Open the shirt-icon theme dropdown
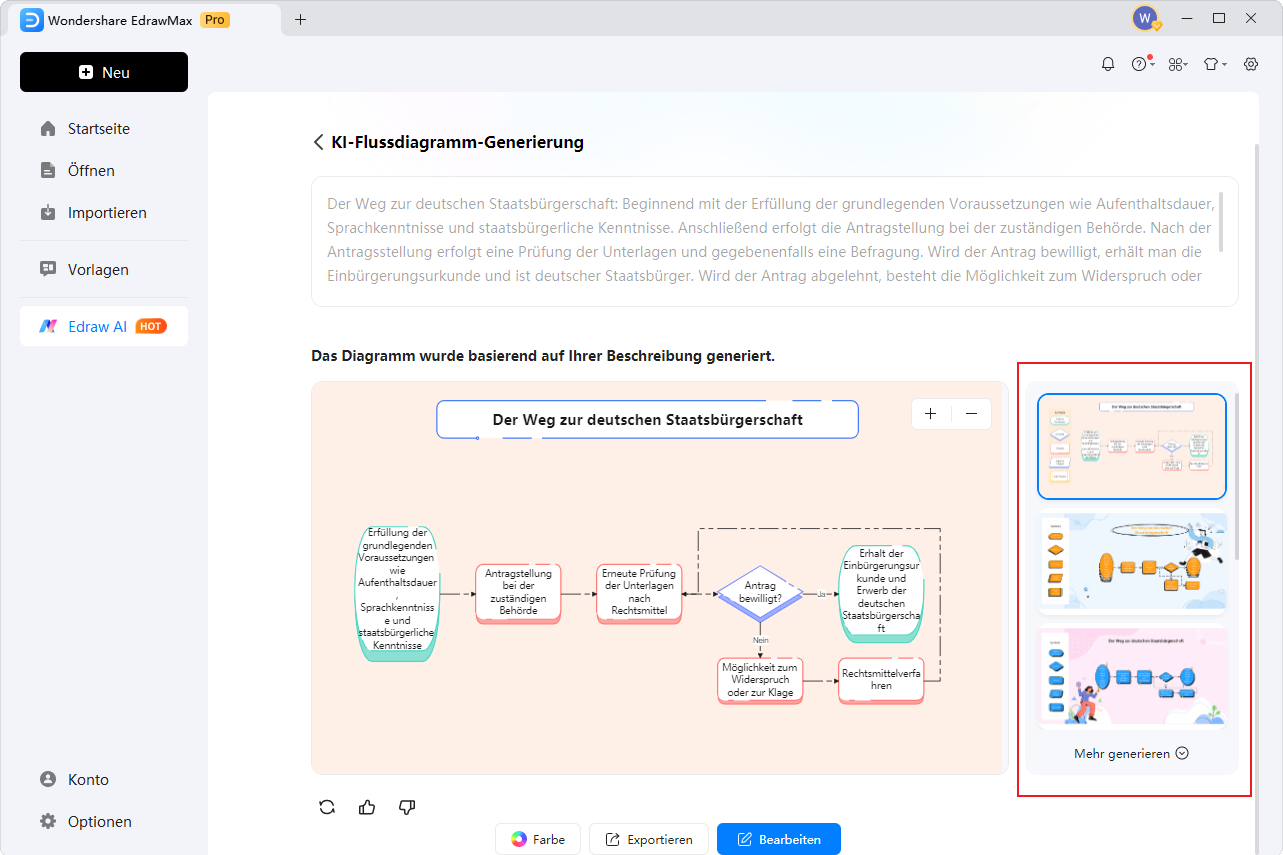The height and width of the screenshot is (855, 1283). 1213,63
